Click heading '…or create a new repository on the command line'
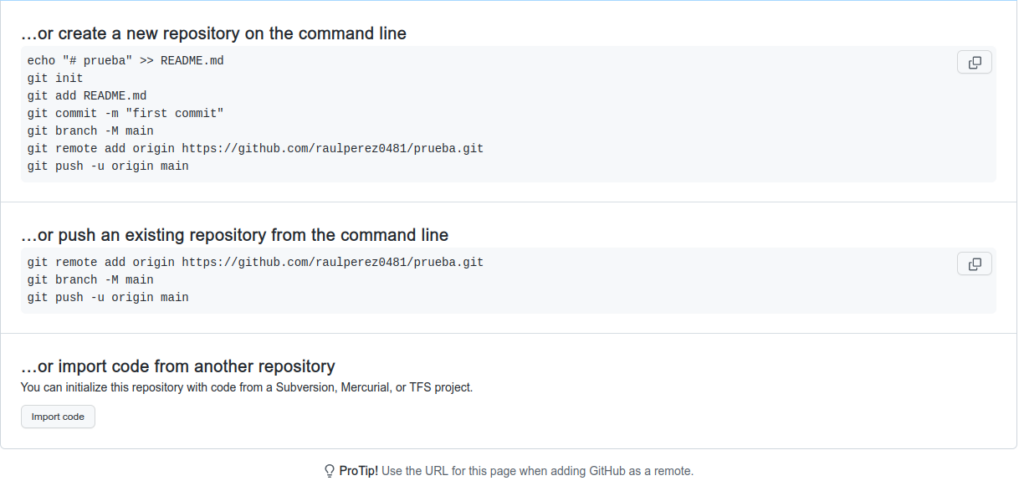 pos(214,33)
